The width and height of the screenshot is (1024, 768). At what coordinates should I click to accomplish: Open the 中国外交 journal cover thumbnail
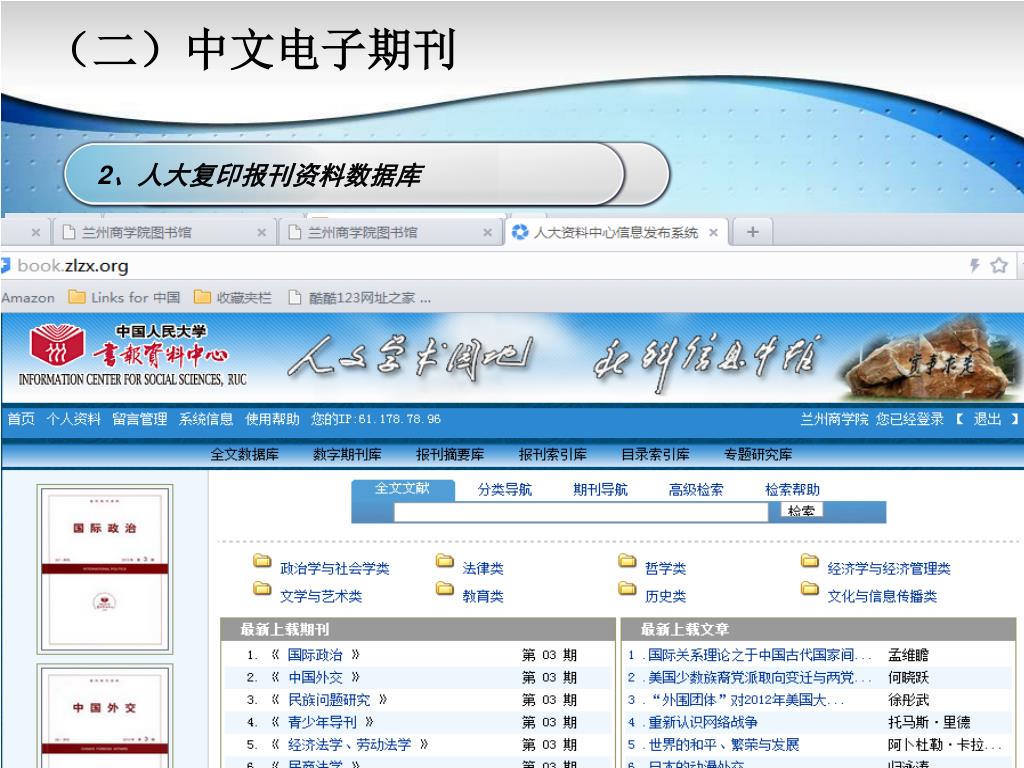[104, 716]
